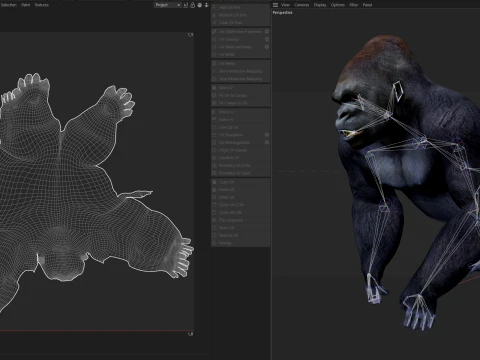Open the Project dropdown in the toolbar
The image size is (480, 360).
coord(168,5)
